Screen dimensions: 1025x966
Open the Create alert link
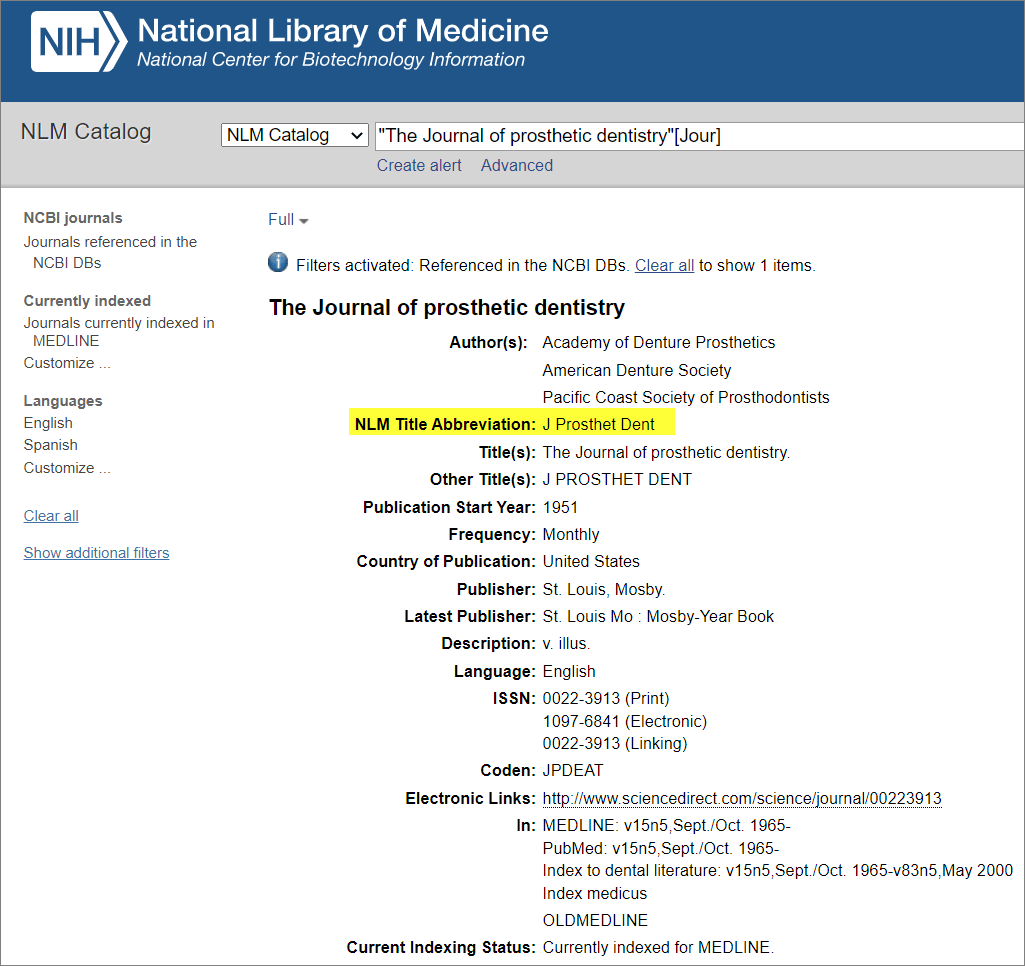tap(419, 165)
